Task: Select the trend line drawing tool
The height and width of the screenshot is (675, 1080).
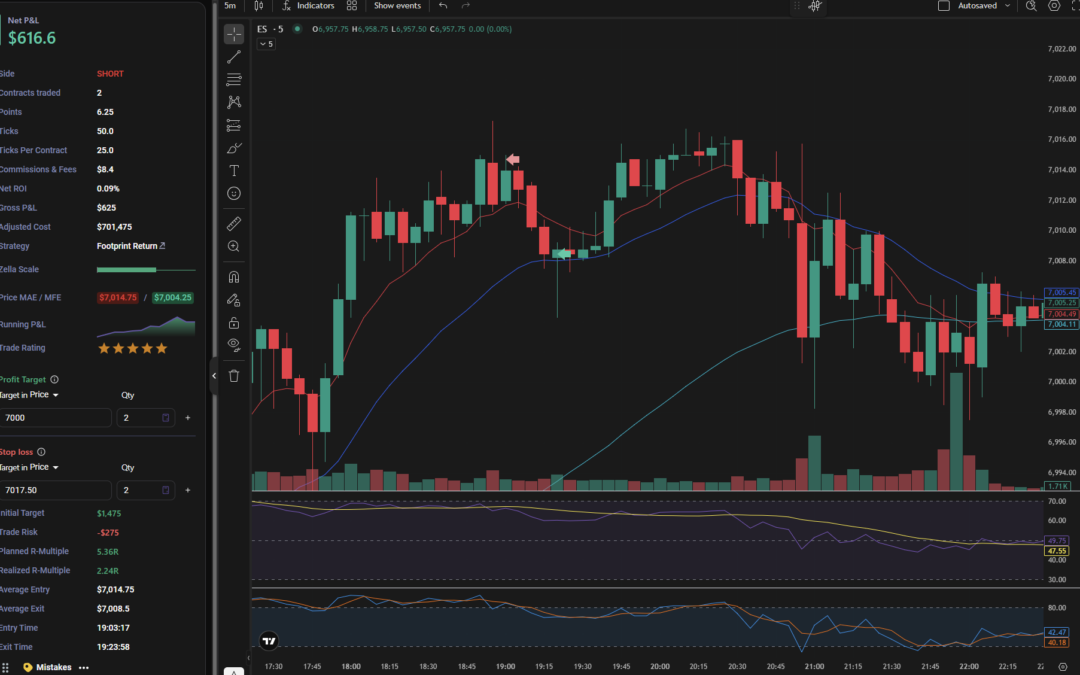Action: coord(234,57)
